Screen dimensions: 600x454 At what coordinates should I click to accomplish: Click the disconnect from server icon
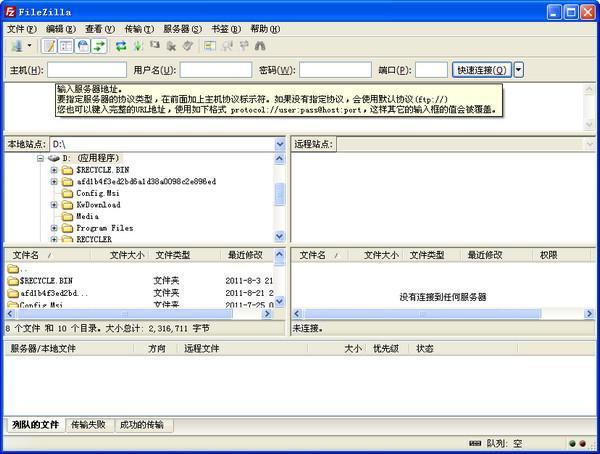coord(171,46)
